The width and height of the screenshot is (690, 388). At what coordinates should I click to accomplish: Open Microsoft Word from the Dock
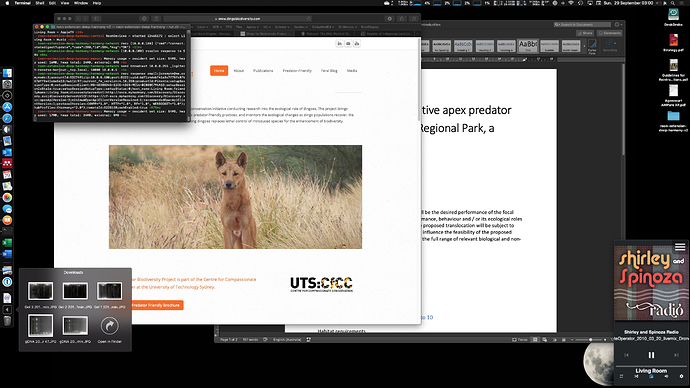click(7, 254)
